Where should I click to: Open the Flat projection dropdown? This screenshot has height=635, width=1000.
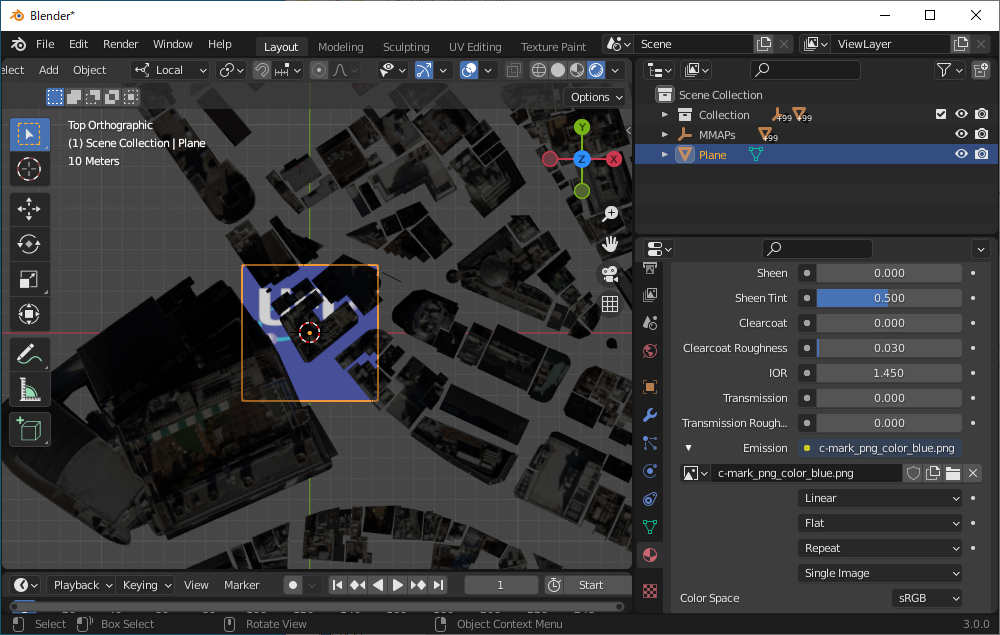point(880,523)
